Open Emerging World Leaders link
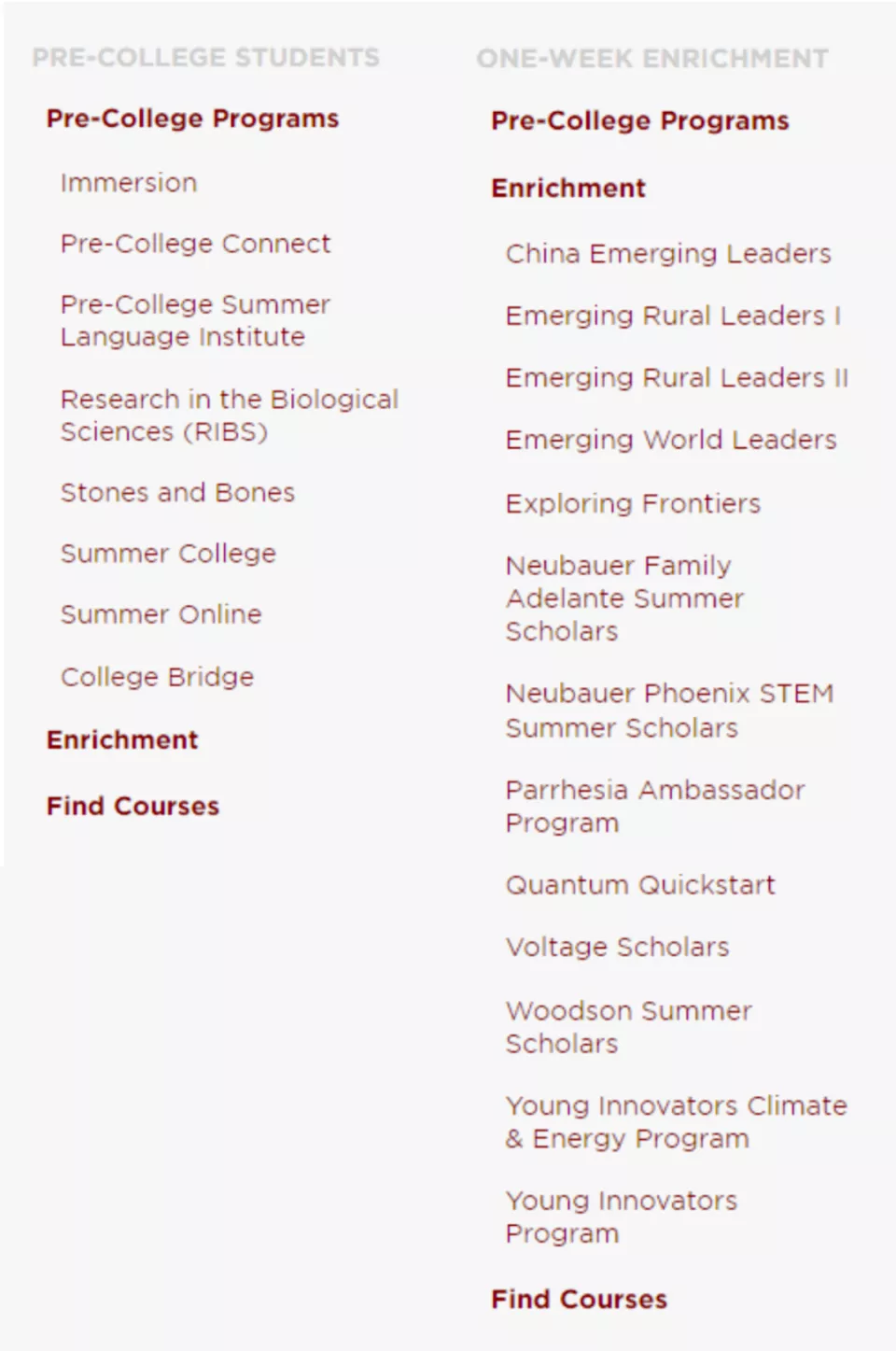This screenshot has width=896, height=1351. click(671, 440)
